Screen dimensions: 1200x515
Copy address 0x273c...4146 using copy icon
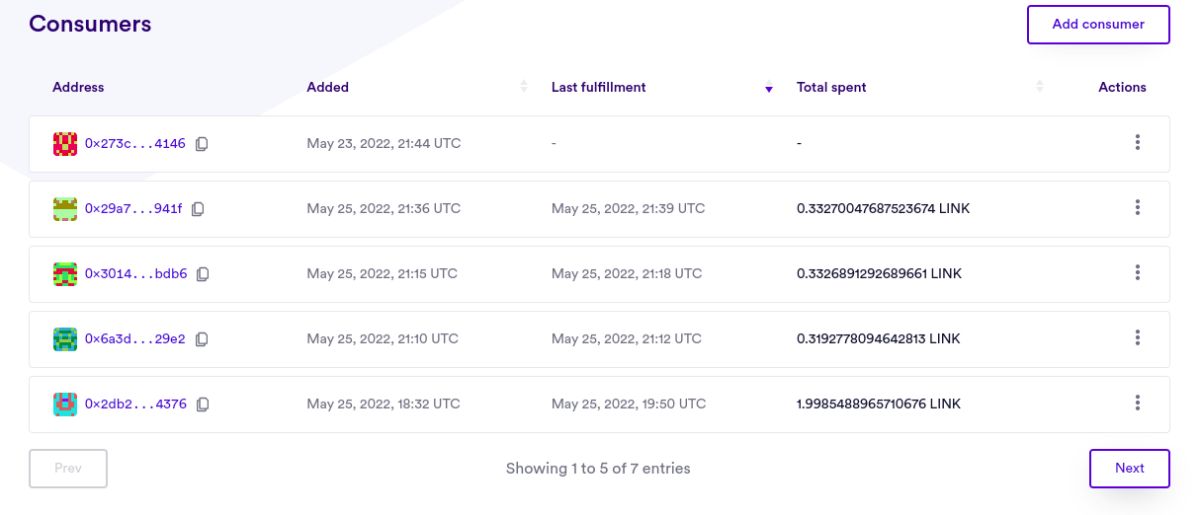(x=202, y=144)
